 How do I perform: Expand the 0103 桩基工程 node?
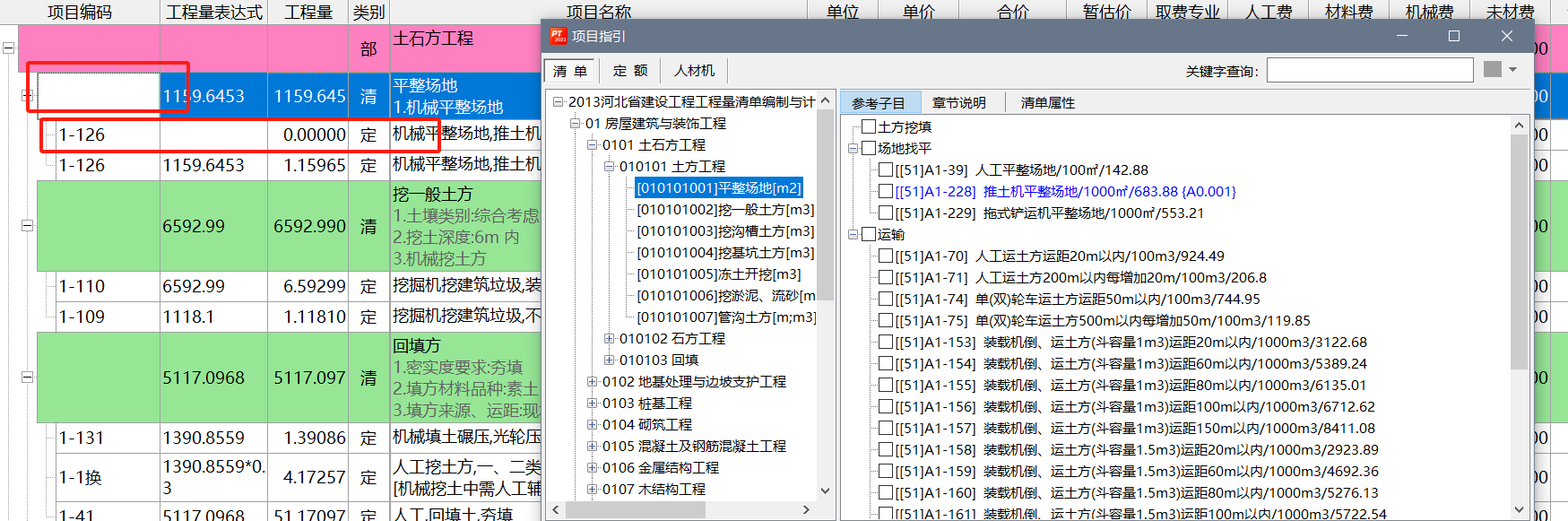[x=592, y=404]
